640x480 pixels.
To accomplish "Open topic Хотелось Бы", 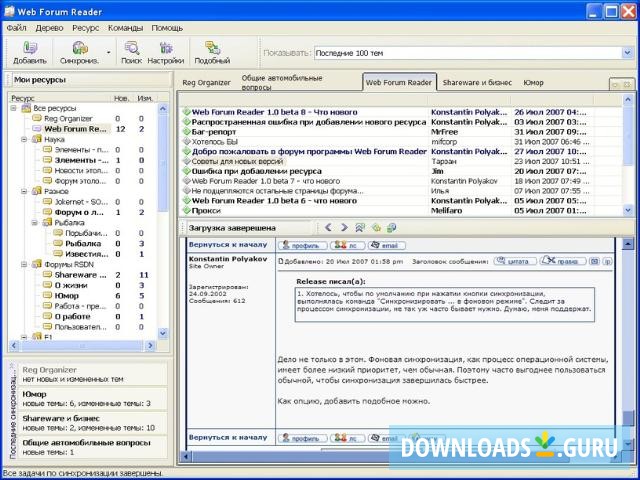I will click(214, 142).
